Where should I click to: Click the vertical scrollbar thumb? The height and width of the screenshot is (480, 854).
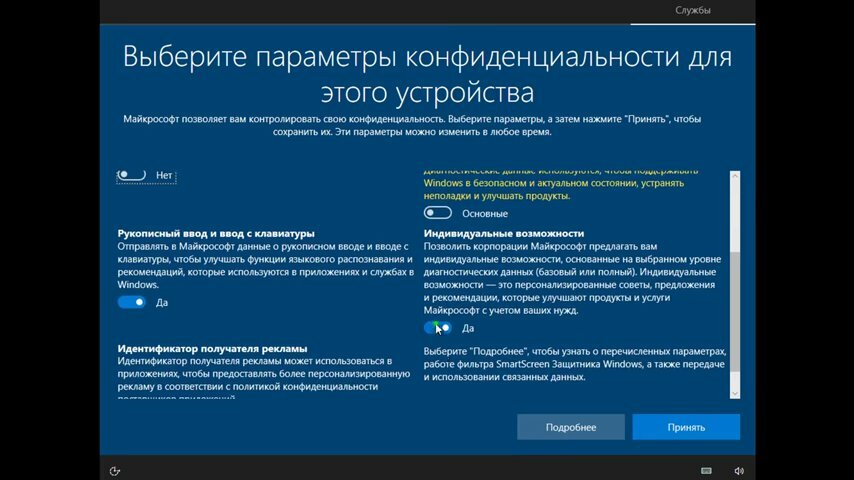tap(735, 312)
